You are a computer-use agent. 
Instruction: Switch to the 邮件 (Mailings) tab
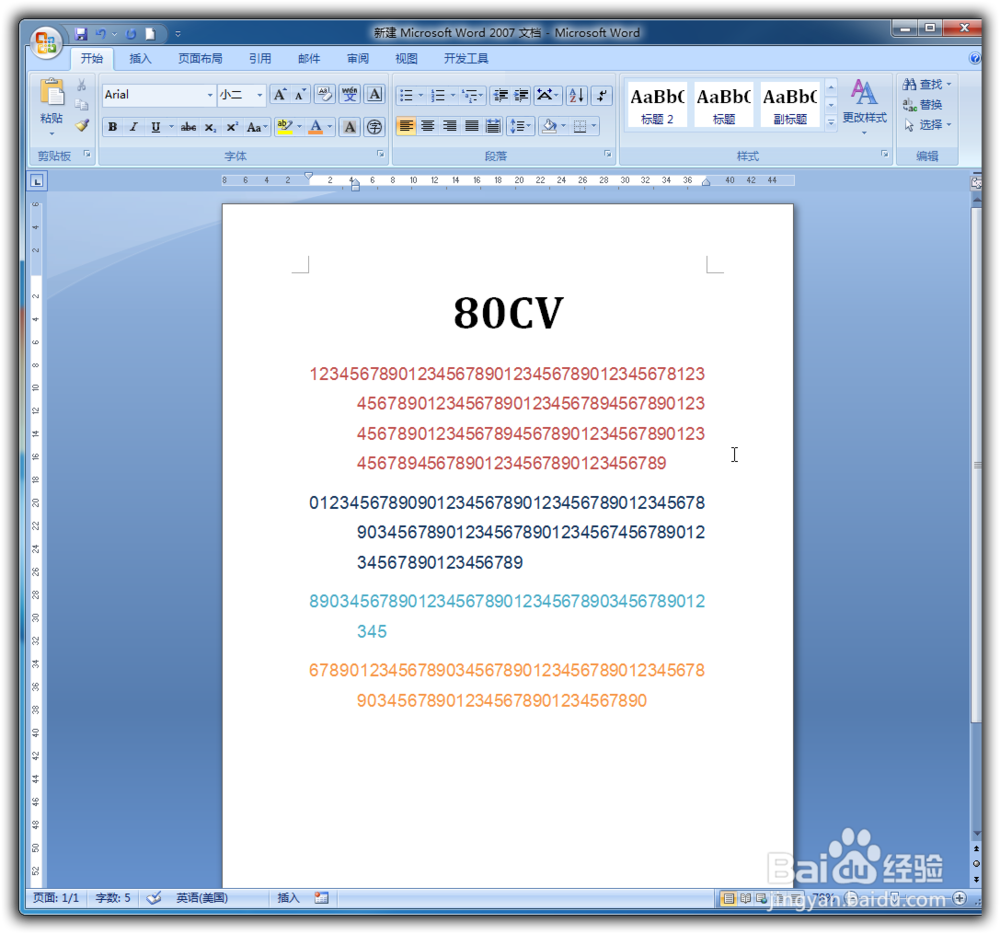(x=309, y=59)
